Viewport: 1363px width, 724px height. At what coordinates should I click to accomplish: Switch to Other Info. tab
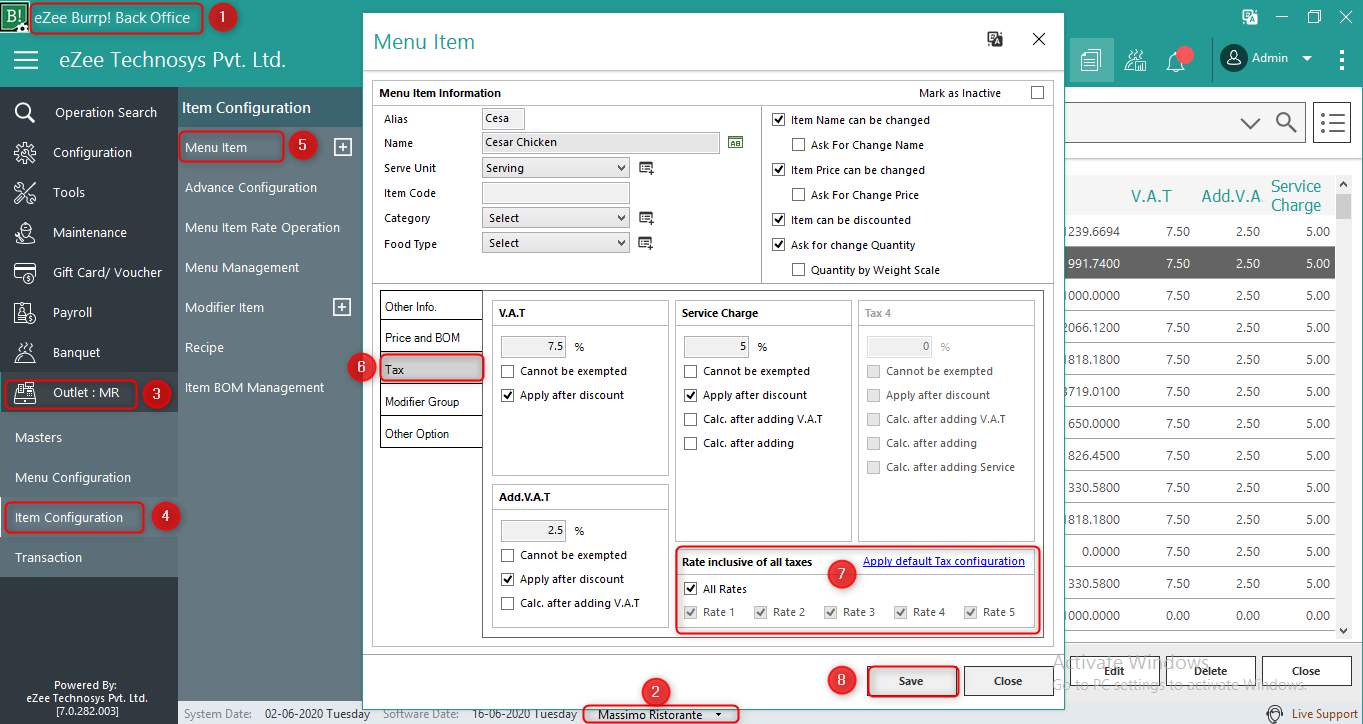tap(432, 307)
